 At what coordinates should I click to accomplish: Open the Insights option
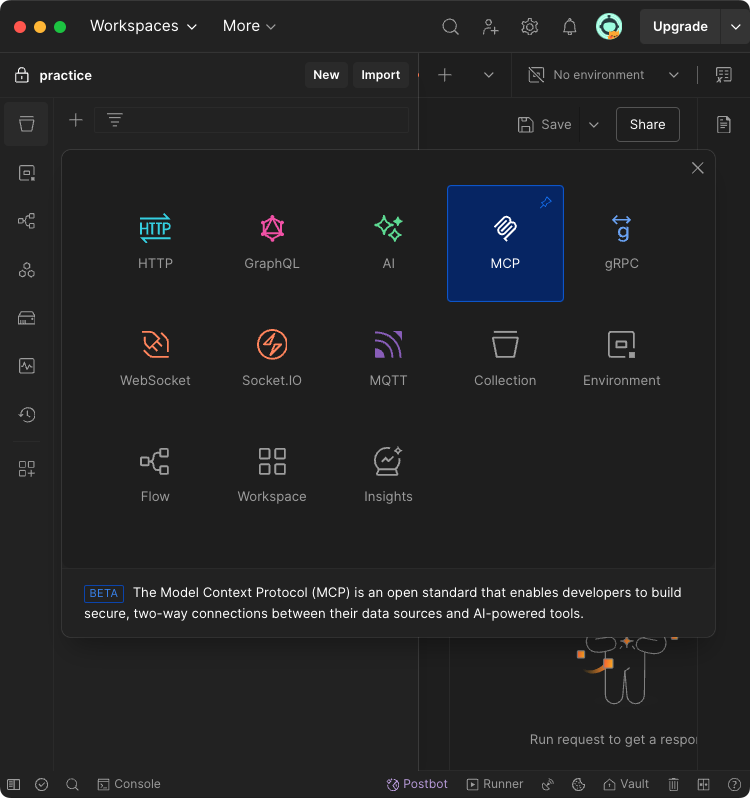pyautogui.click(x=388, y=476)
